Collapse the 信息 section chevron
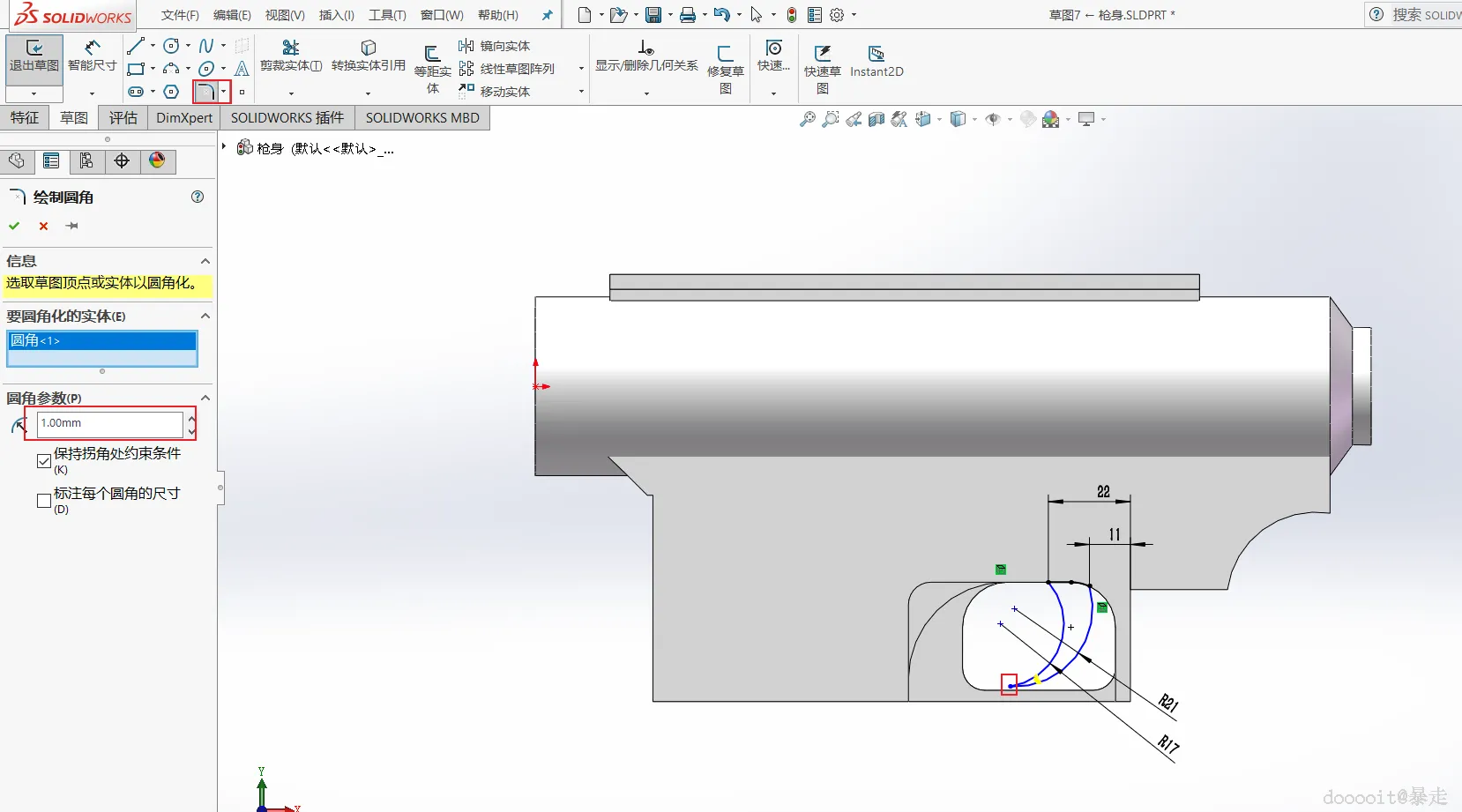This screenshot has height=812, width=1462. 205,261
